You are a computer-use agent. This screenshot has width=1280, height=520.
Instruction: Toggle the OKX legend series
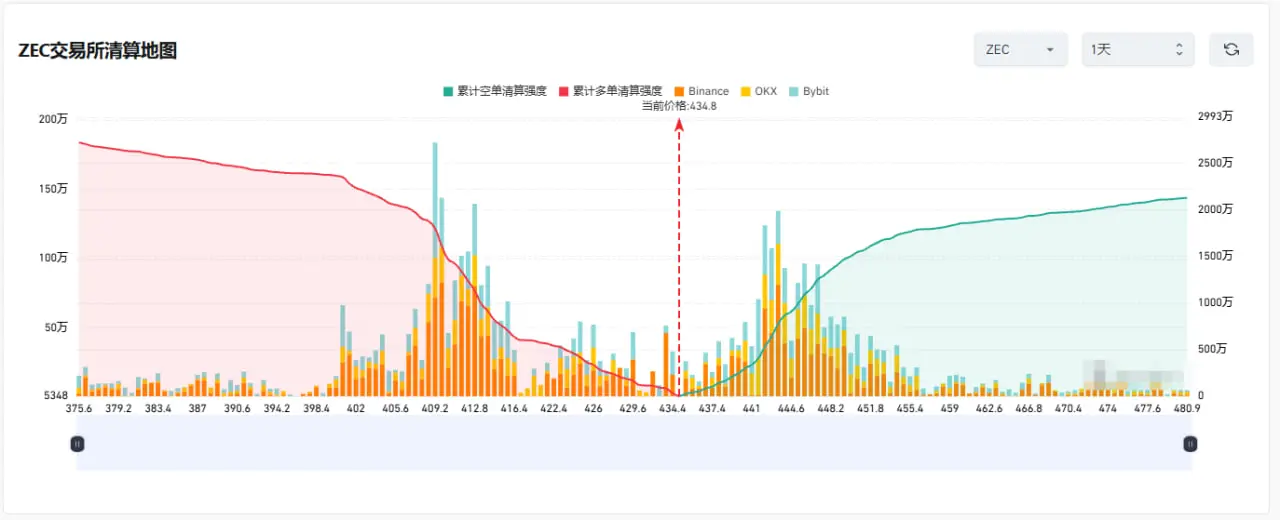(x=759, y=91)
